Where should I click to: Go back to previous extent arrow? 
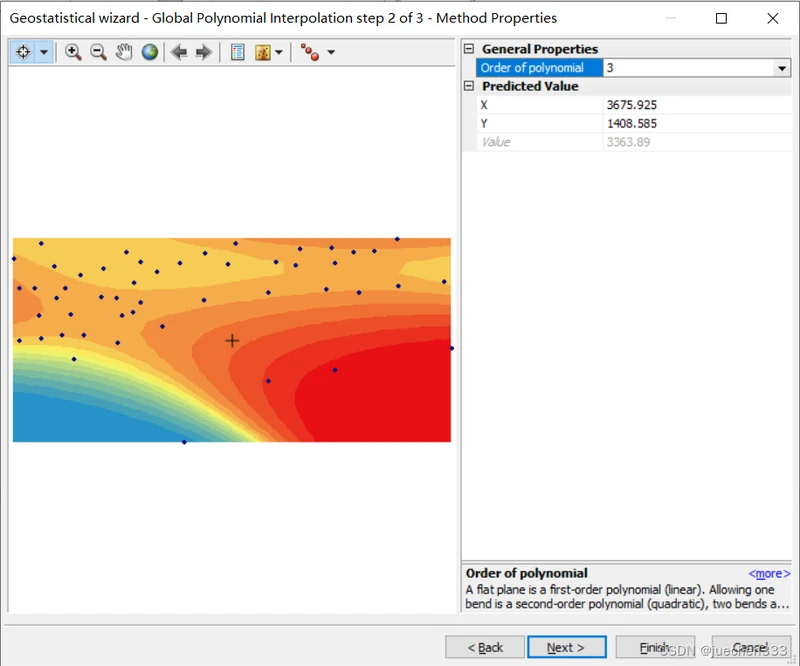coord(179,52)
